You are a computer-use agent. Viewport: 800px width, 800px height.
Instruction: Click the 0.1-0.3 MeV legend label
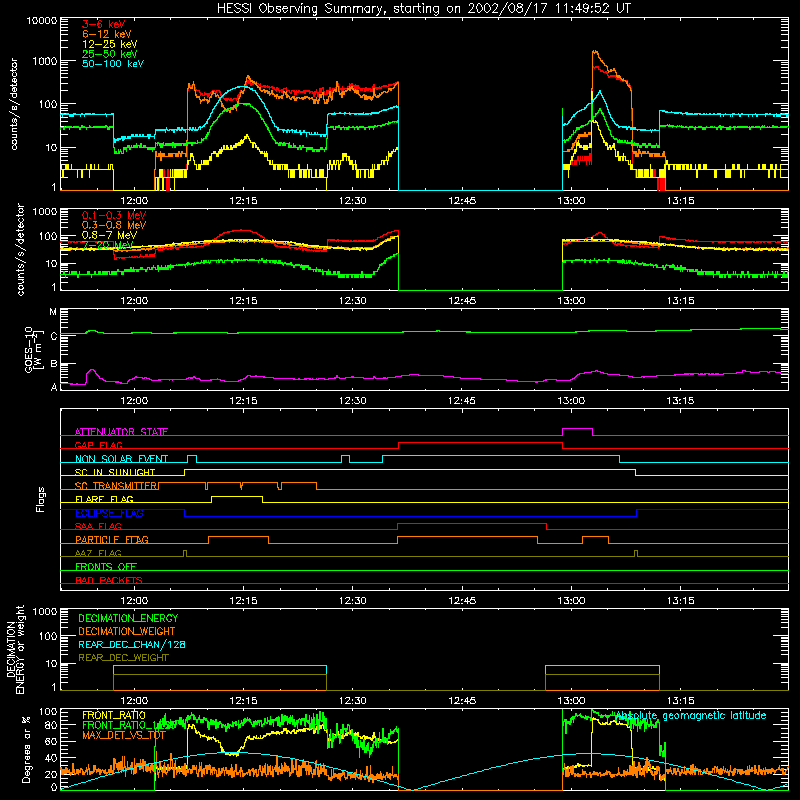114,215
